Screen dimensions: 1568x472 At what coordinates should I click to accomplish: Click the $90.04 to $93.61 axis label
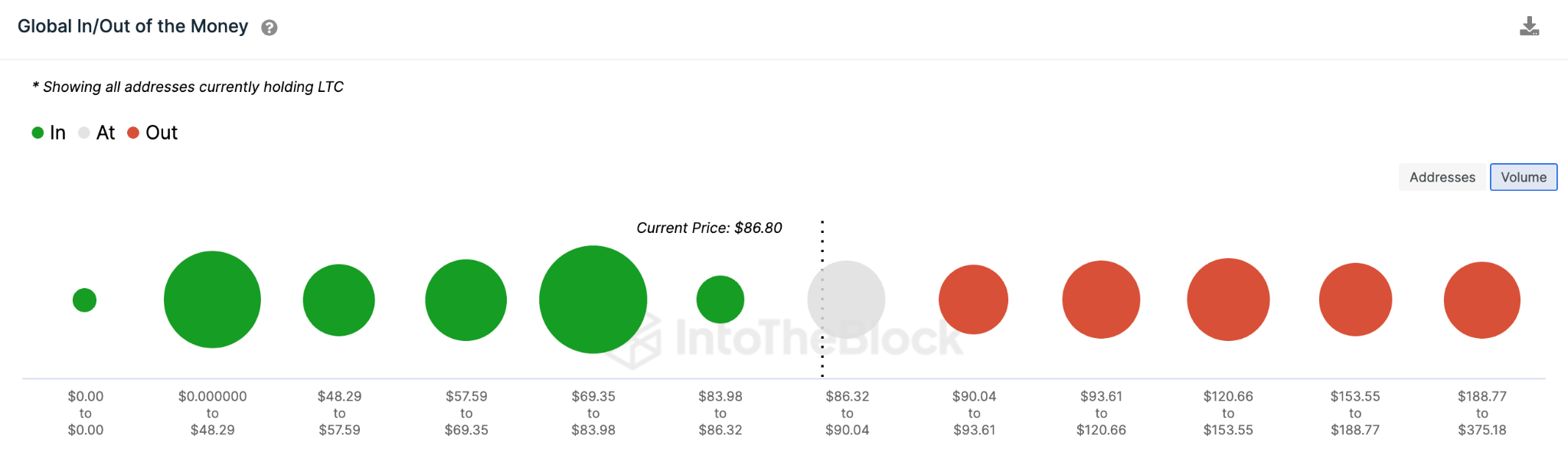974,413
